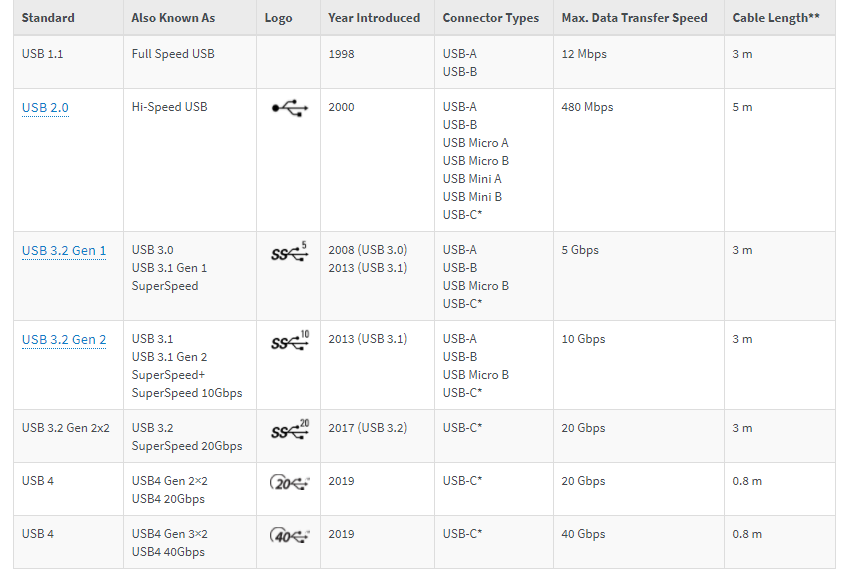Image resolution: width=842 pixels, height=574 pixels.
Task: Click the USB 2.0 trident logo
Action: [x=289, y=108]
